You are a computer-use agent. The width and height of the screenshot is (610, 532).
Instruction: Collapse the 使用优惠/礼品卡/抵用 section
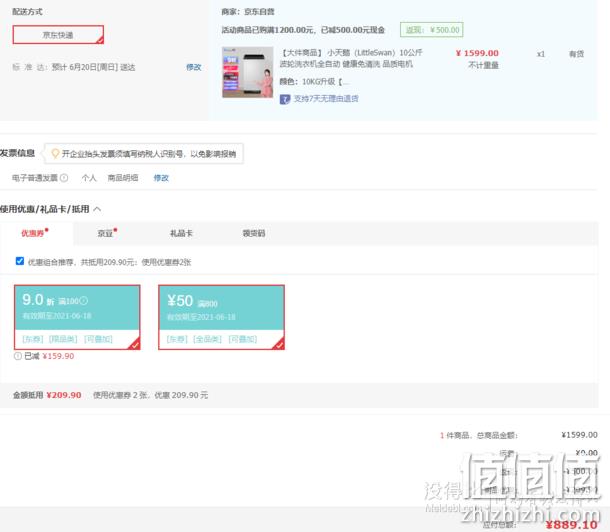(x=97, y=209)
